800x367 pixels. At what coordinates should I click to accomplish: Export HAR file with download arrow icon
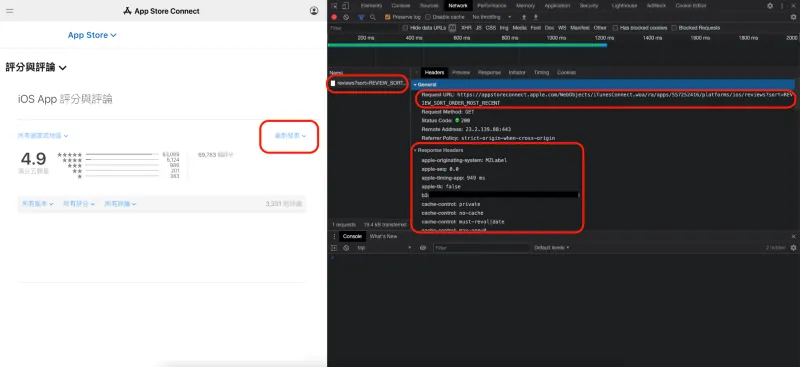pos(536,17)
